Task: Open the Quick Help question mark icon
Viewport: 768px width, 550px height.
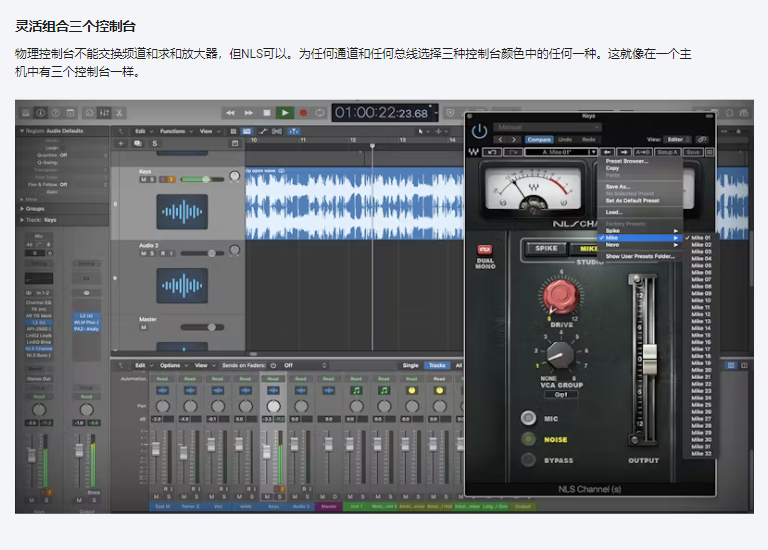Action: coord(56,113)
